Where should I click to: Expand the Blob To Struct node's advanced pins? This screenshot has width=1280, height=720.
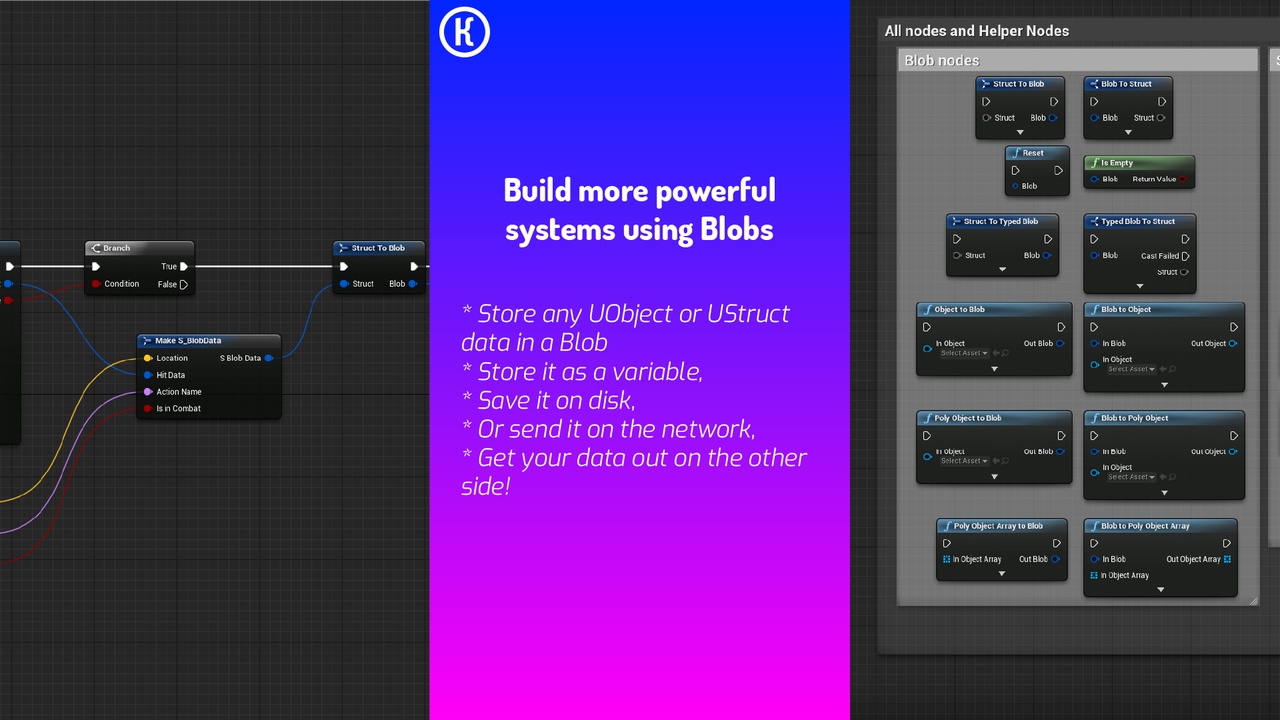1128,132
